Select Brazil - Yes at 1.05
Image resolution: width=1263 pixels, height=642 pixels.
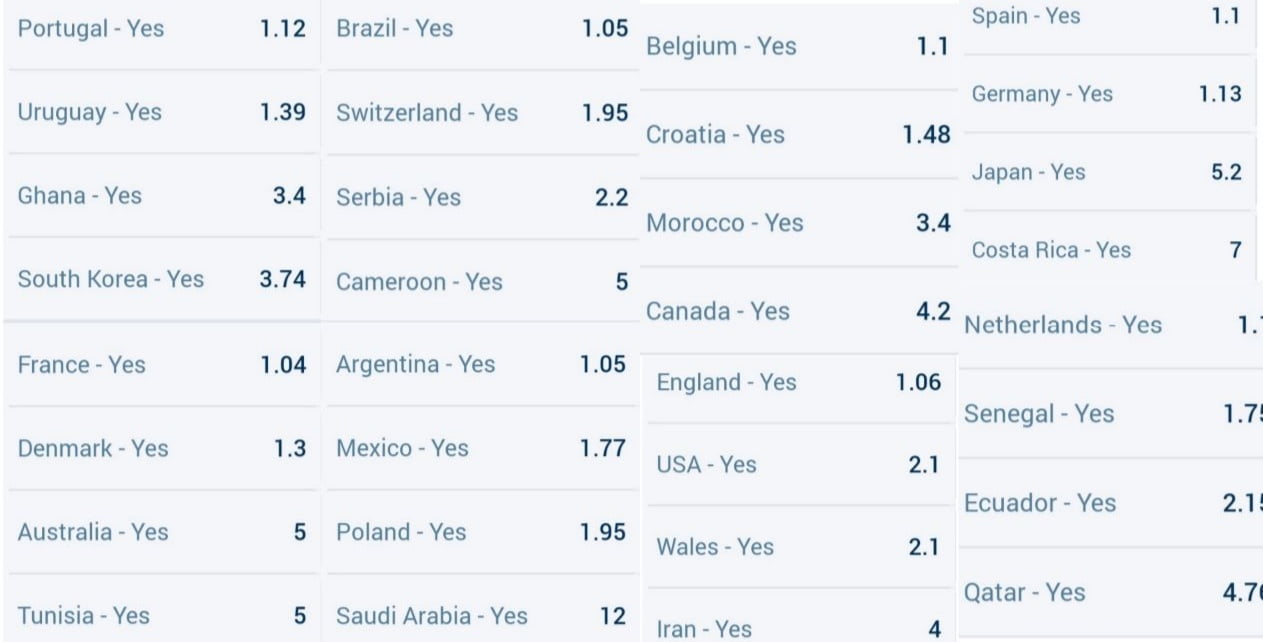[x=482, y=29]
